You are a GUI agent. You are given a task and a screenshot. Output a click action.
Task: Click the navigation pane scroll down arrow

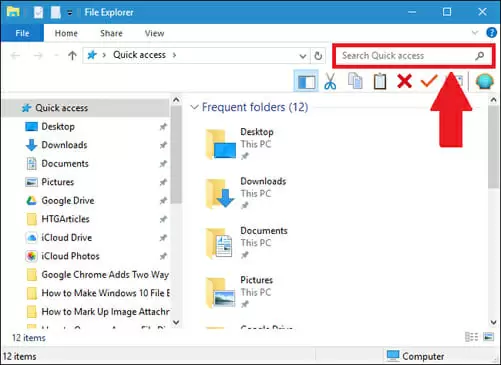pyautogui.click(x=176, y=322)
